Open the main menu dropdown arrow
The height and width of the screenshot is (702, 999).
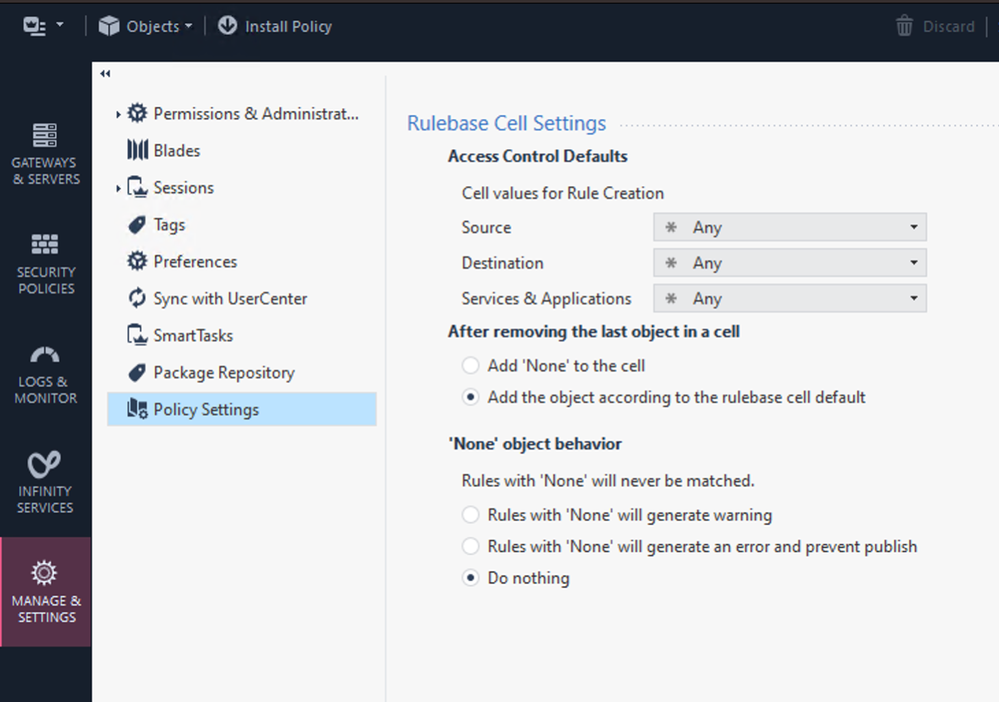tap(60, 25)
